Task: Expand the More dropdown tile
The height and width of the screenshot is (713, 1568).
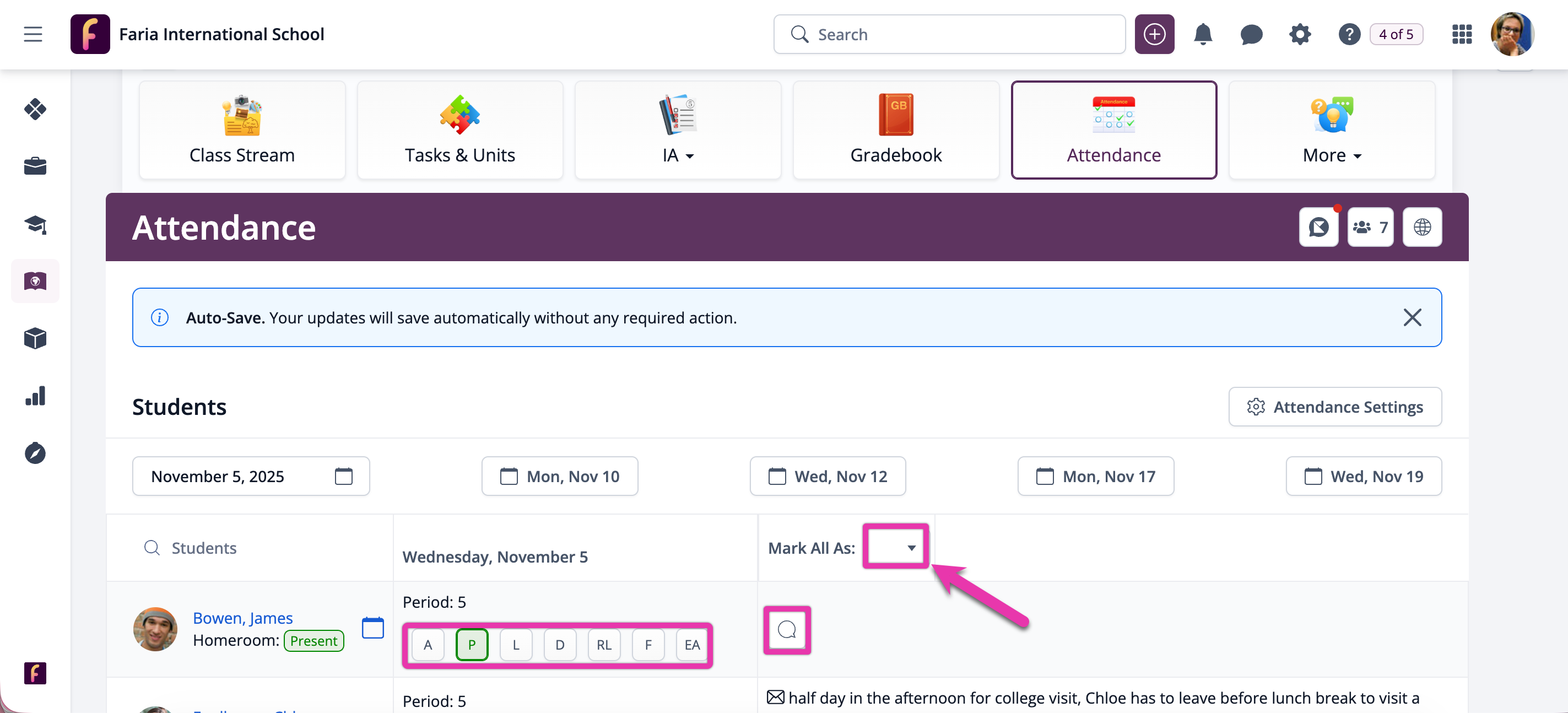Action: 1332,129
